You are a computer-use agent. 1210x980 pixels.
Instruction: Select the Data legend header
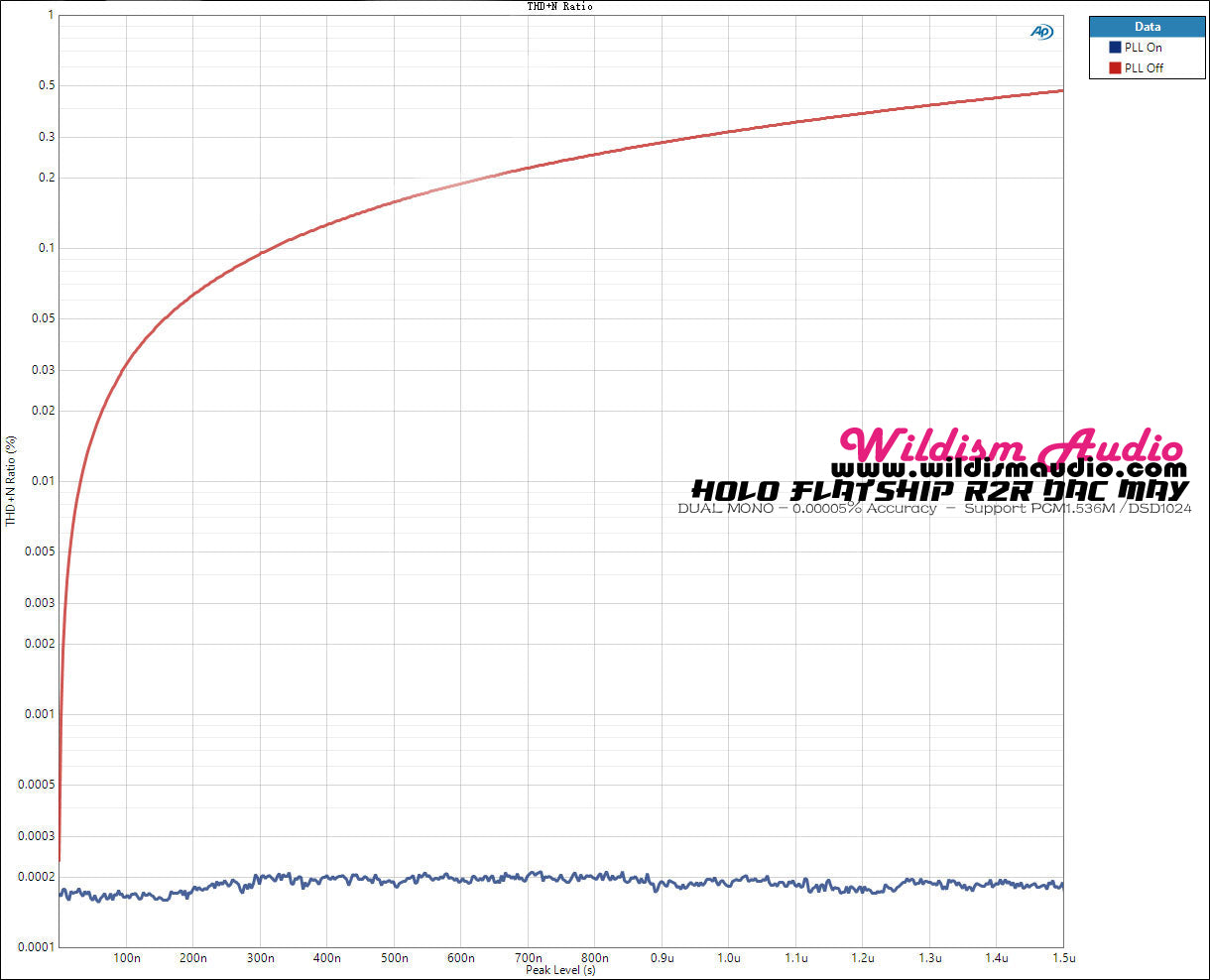tap(1147, 27)
